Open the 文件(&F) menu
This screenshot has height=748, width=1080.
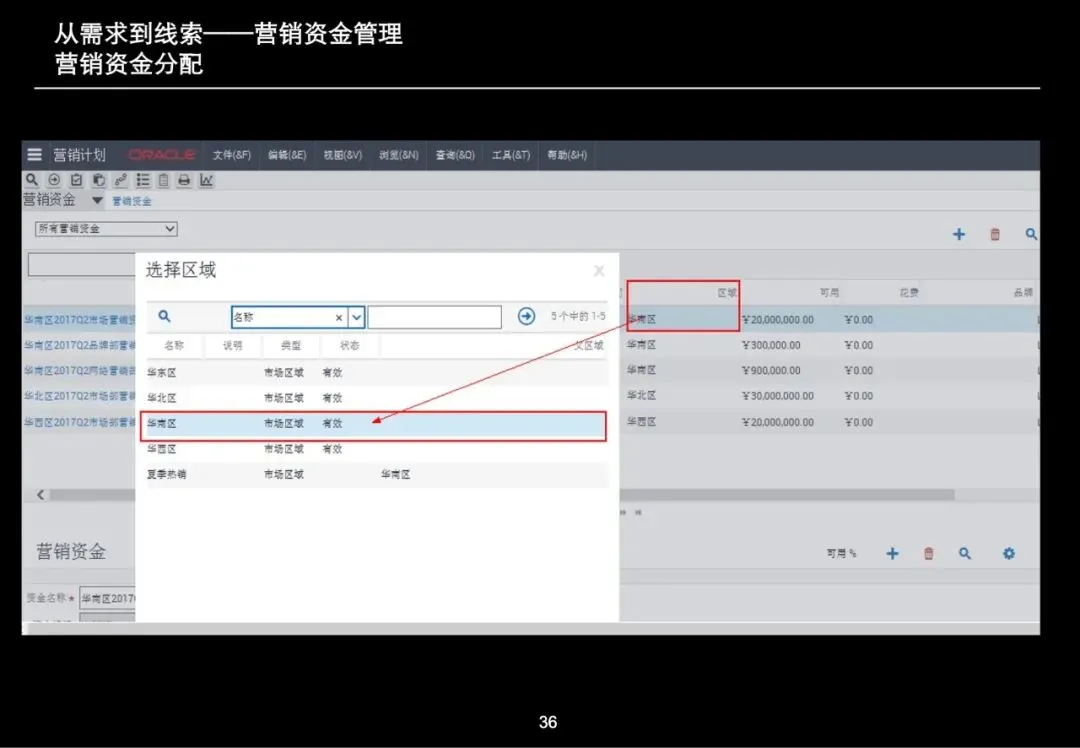click(231, 155)
